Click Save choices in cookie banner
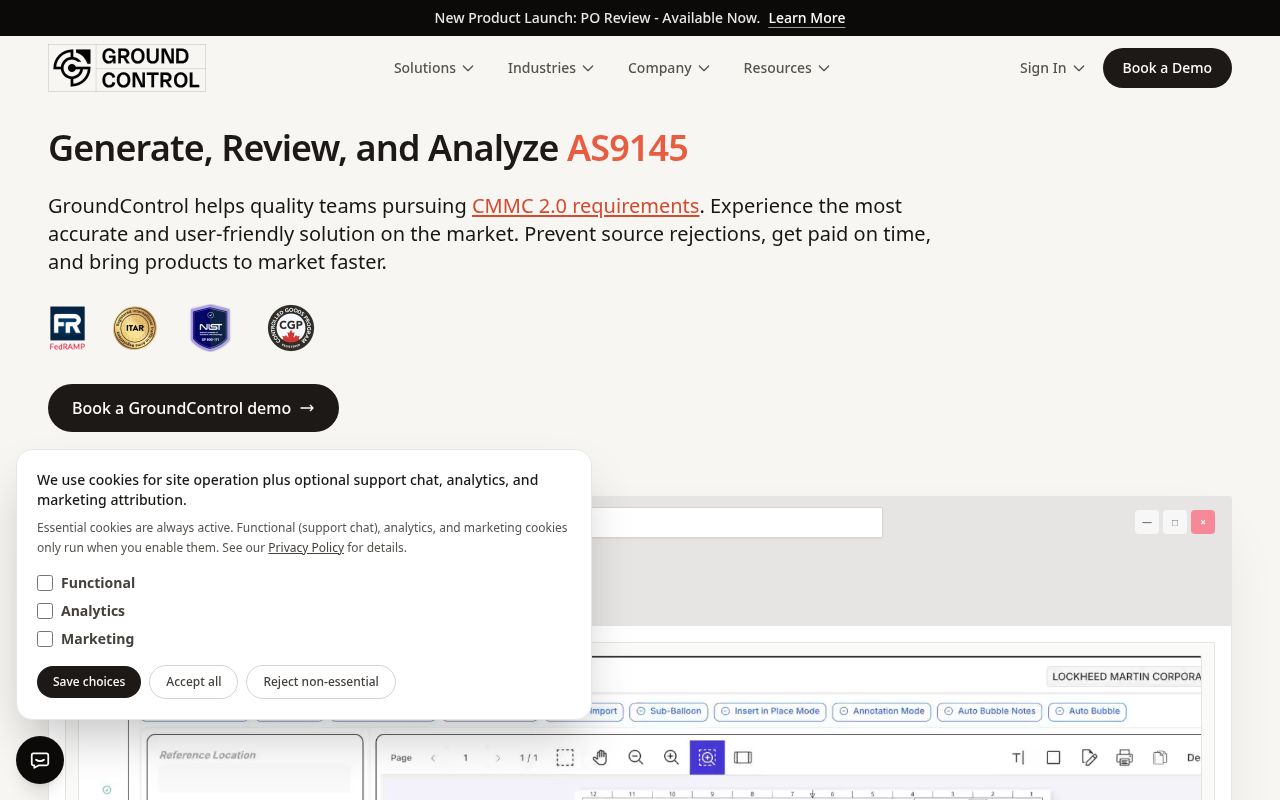Screen dimensions: 1280x800 coord(89,682)
